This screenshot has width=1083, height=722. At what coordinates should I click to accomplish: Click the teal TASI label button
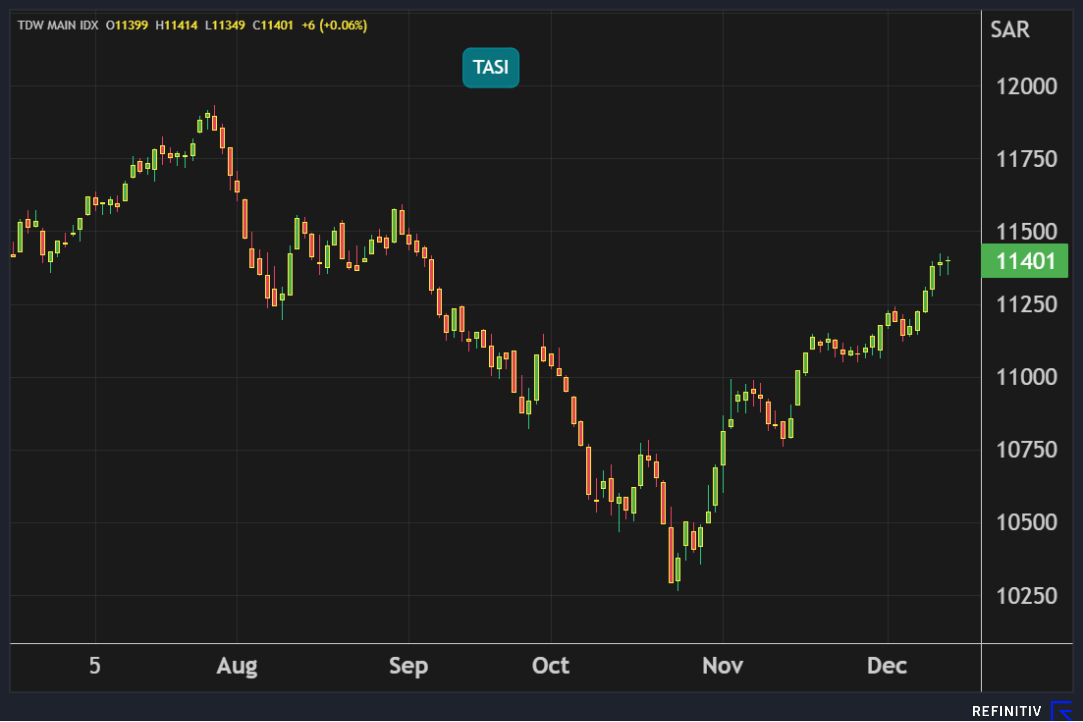(490, 68)
